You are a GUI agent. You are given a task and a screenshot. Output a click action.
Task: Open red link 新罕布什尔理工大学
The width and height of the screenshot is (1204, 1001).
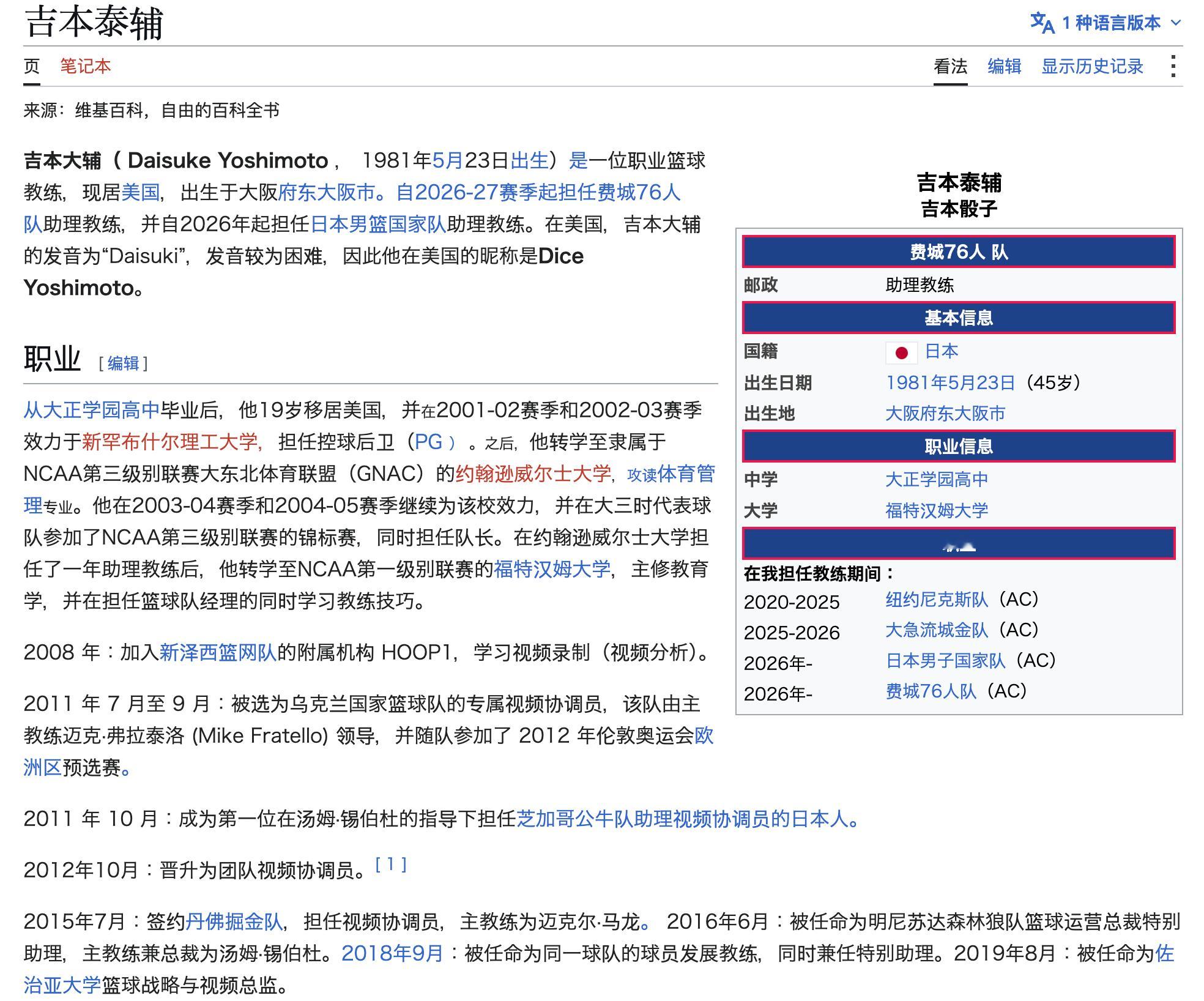[170, 442]
